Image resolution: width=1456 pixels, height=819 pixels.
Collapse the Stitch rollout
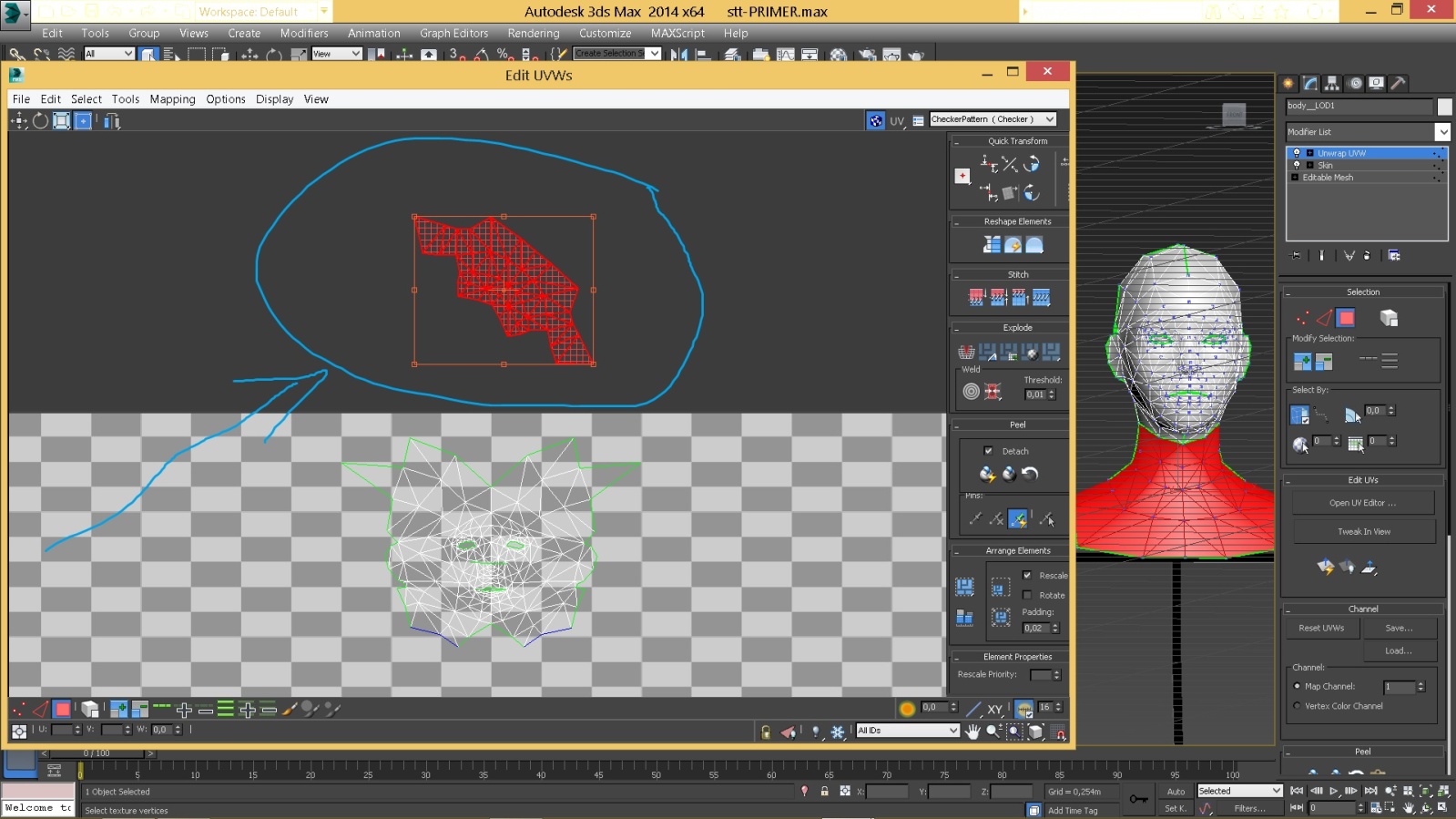[957, 275]
